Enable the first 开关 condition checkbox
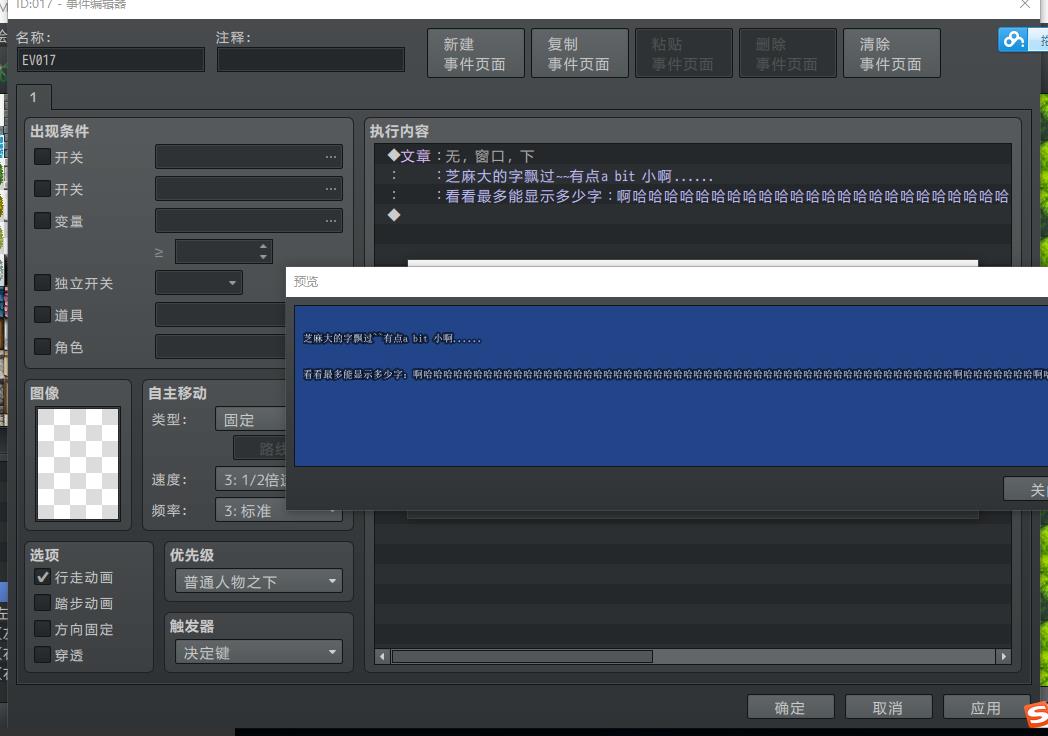Screen dimensions: 1048x736 pos(42,157)
